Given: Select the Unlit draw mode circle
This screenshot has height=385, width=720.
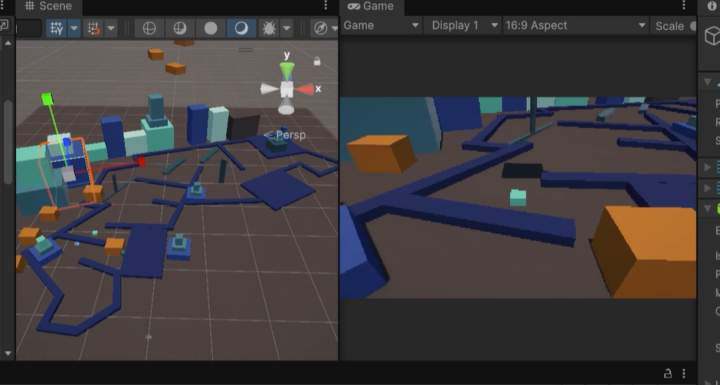Looking at the screenshot, I should tap(211, 28).
